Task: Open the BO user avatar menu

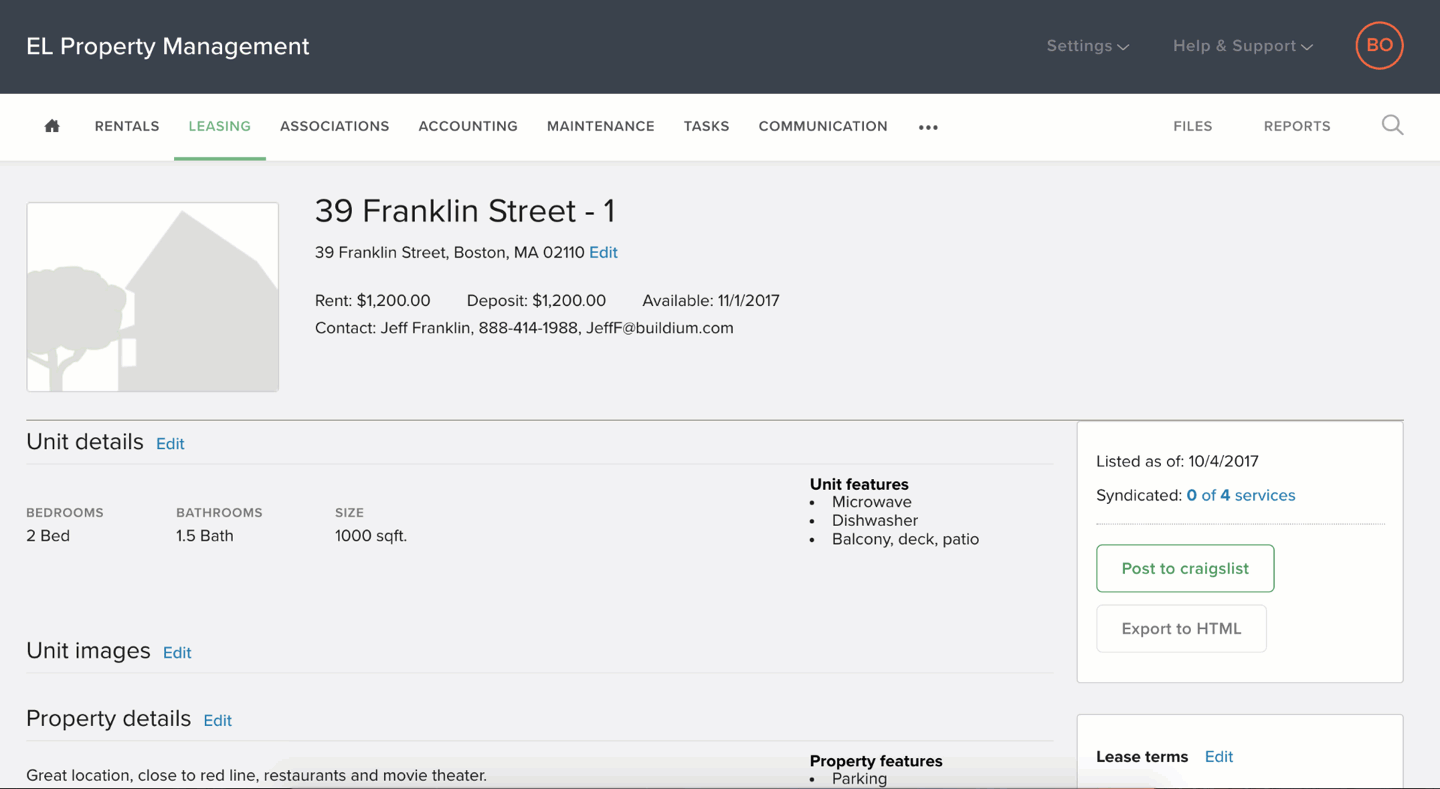Action: [x=1379, y=46]
